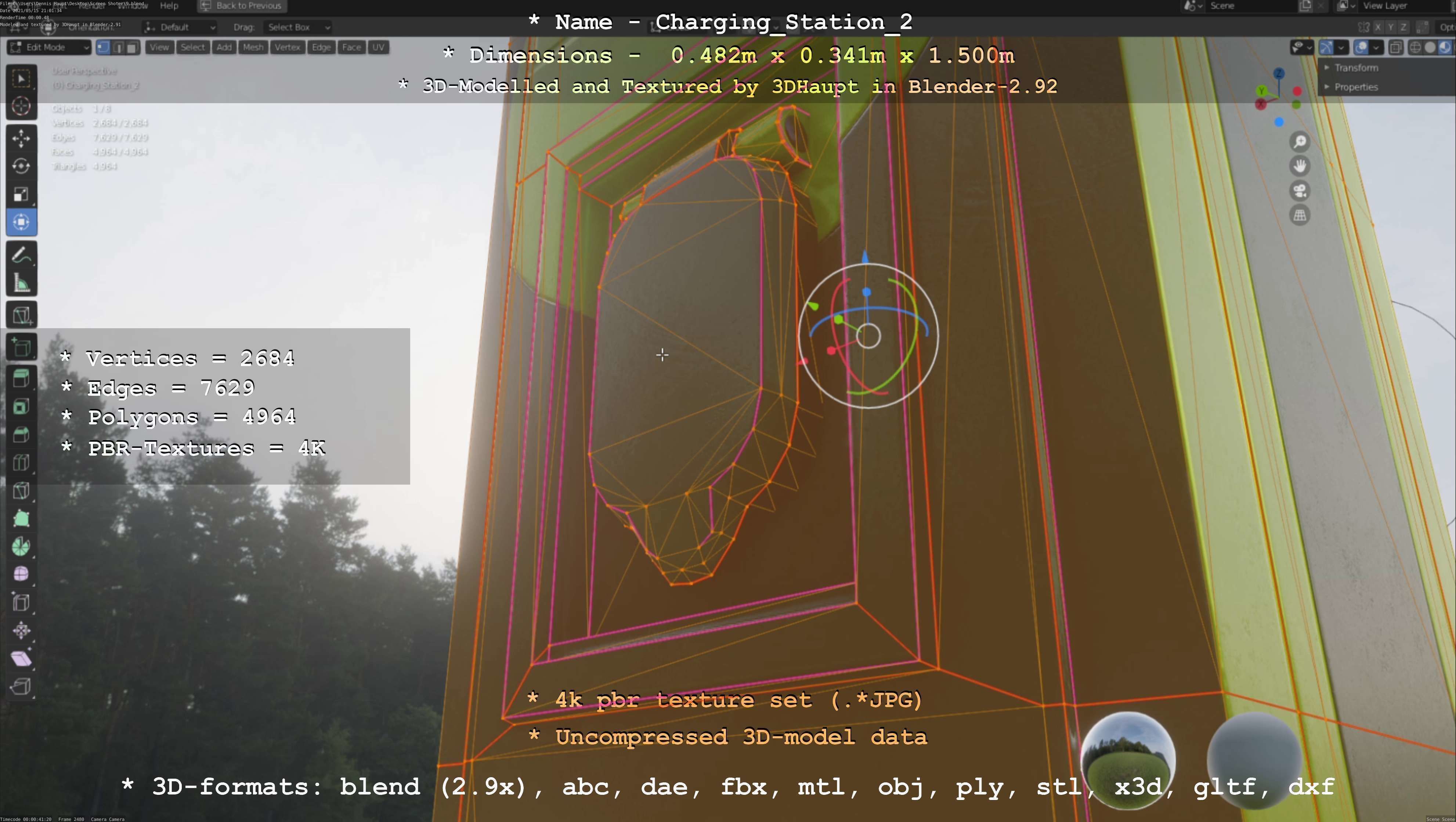Toggle X-ray display button
Image resolution: width=1456 pixels, height=822 pixels.
1395,47
